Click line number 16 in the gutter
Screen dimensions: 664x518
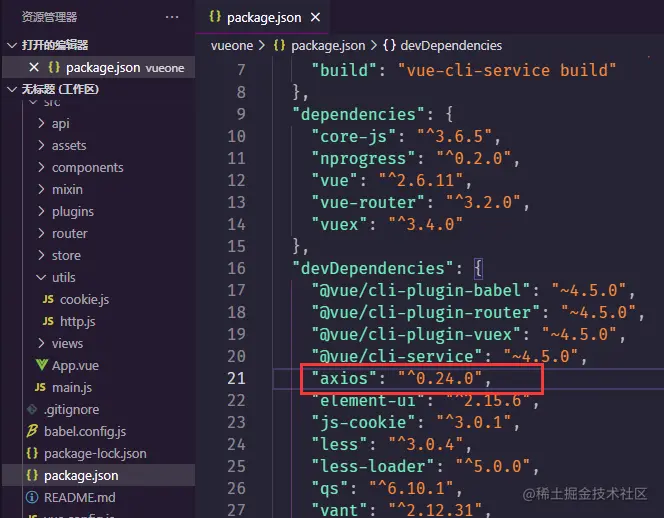point(236,268)
